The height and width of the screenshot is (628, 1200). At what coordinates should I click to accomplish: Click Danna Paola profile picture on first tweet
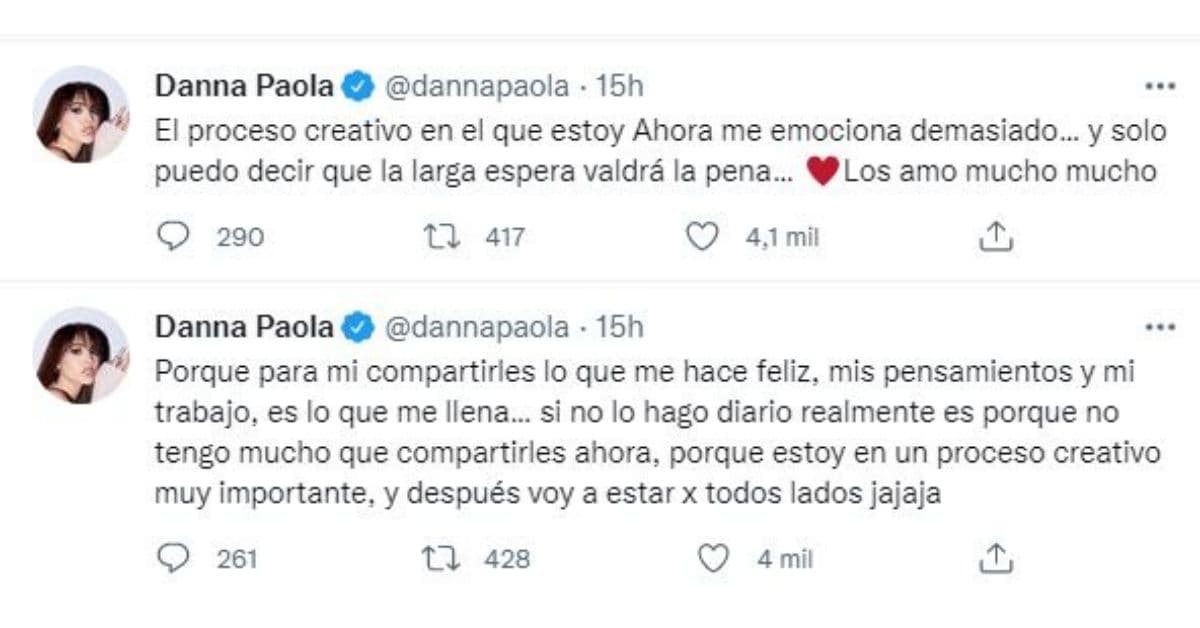click(83, 110)
